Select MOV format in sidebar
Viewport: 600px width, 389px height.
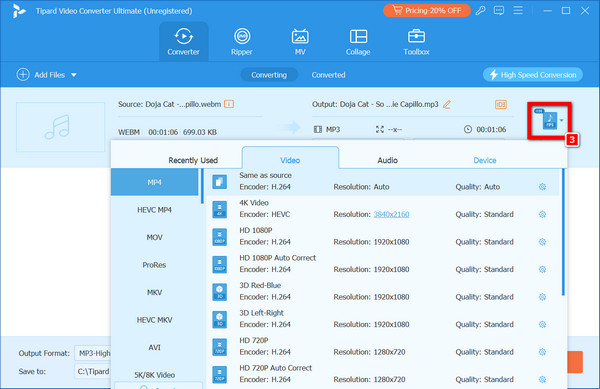click(x=154, y=238)
